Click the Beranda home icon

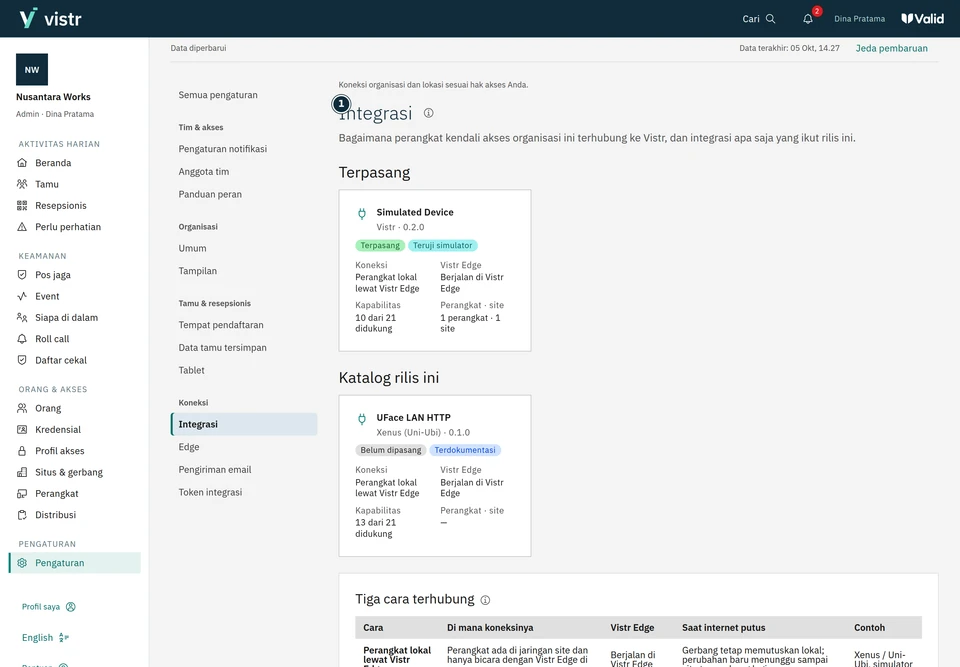pyautogui.click(x=22, y=163)
